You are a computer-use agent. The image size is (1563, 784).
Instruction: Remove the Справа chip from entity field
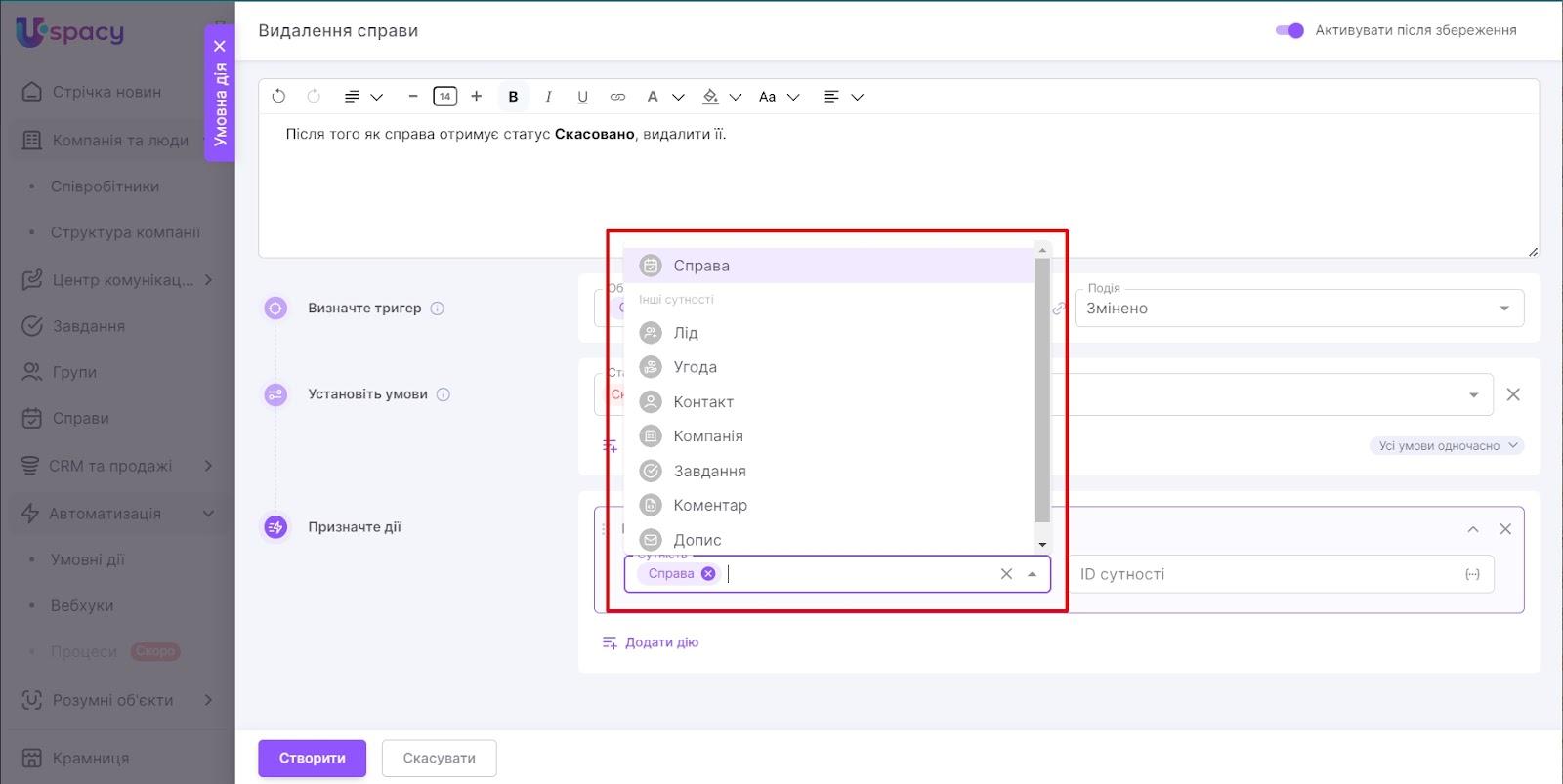tap(708, 573)
